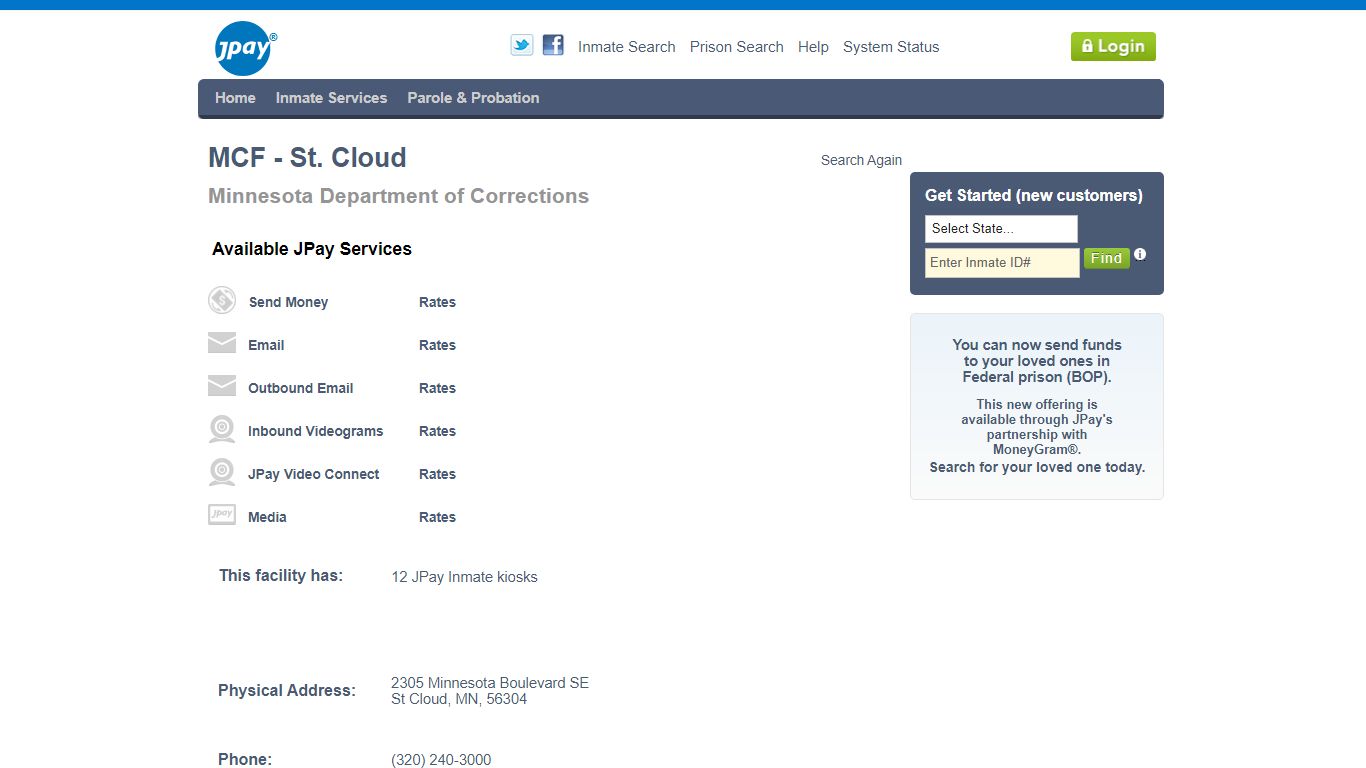View Rates for Media
This screenshot has height=768, width=1366.
coord(437,517)
